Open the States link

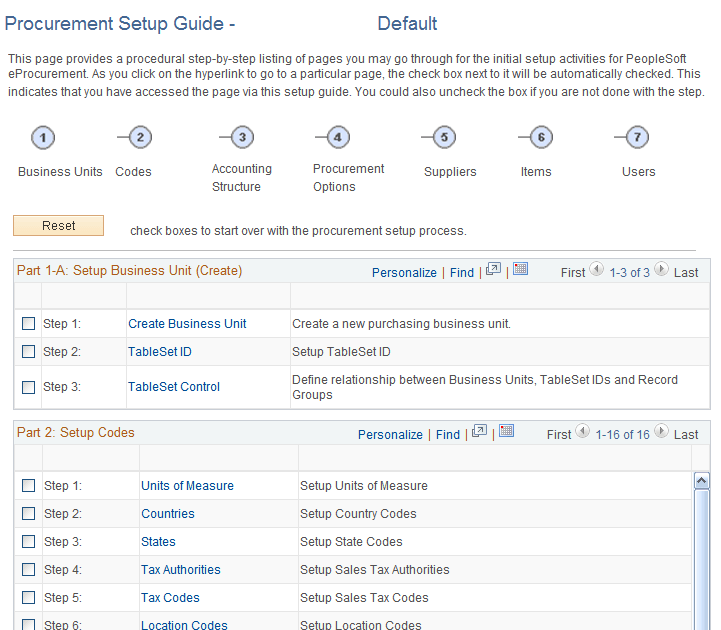pyautogui.click(x=158, y=542)
